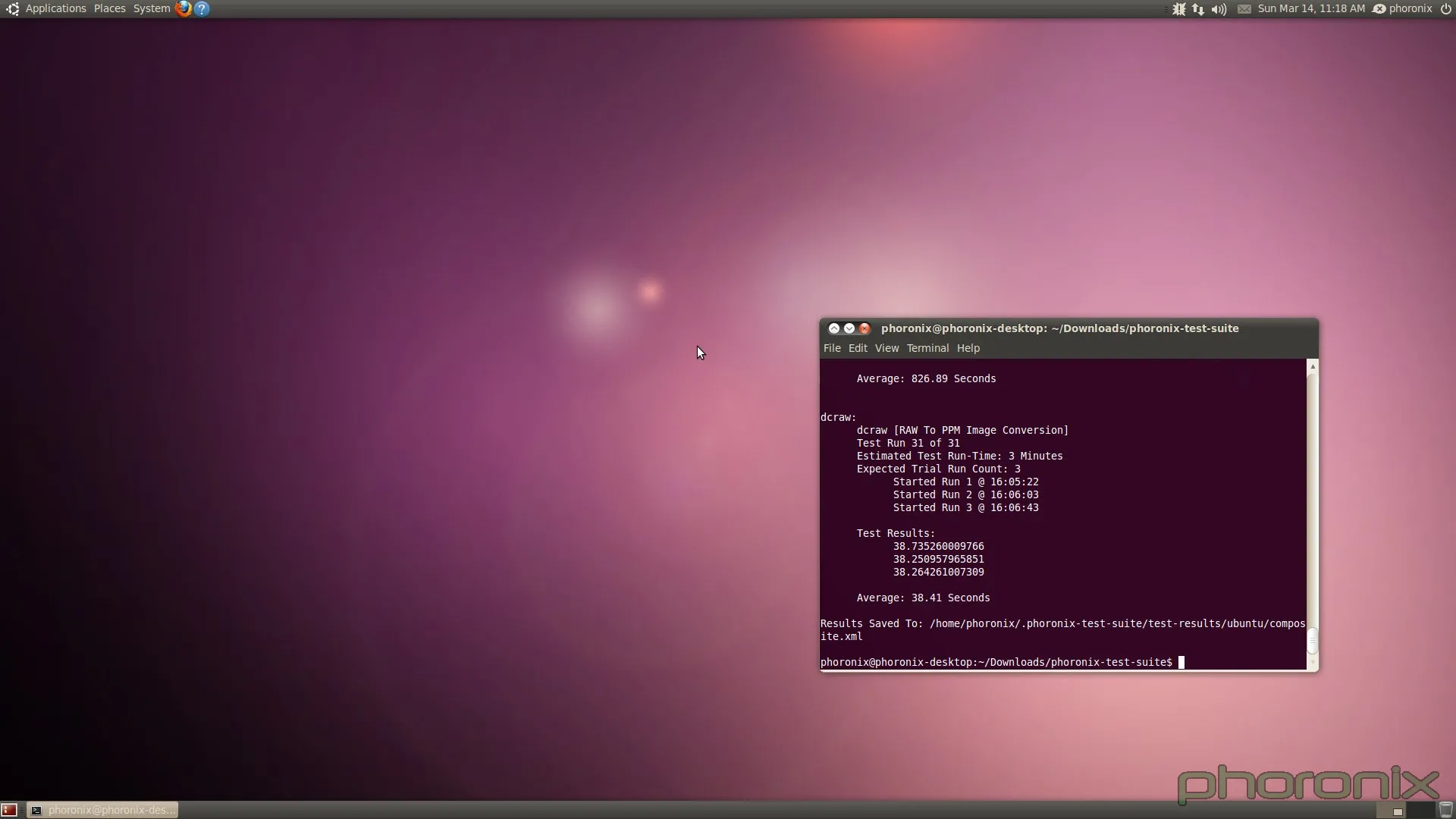Click the date and time clock
1456x819 pixels.
tap(1311, 9)
